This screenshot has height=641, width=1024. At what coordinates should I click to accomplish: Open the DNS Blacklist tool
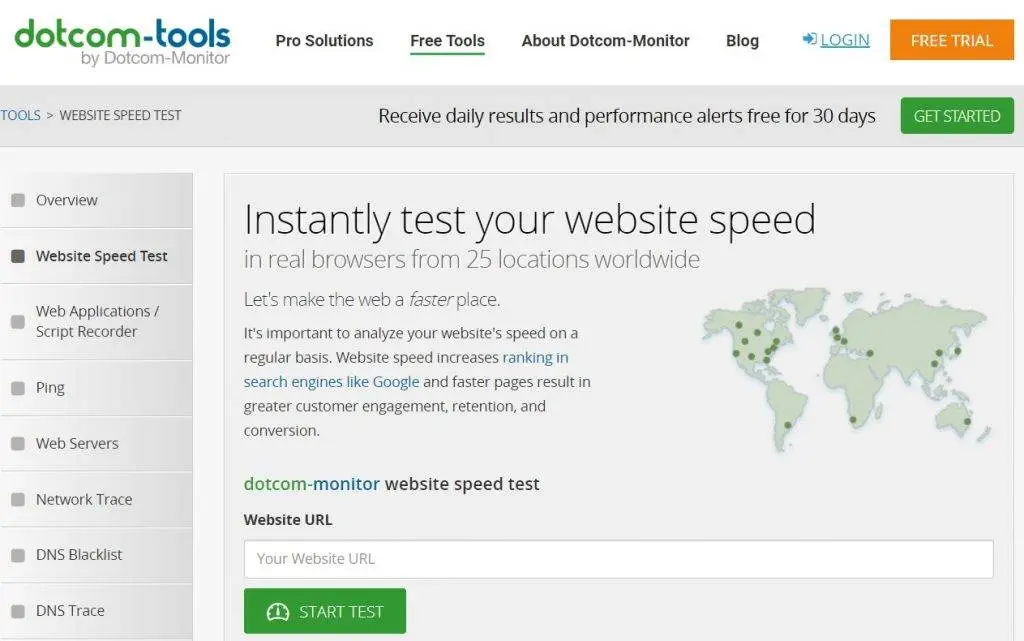point(97,555)
